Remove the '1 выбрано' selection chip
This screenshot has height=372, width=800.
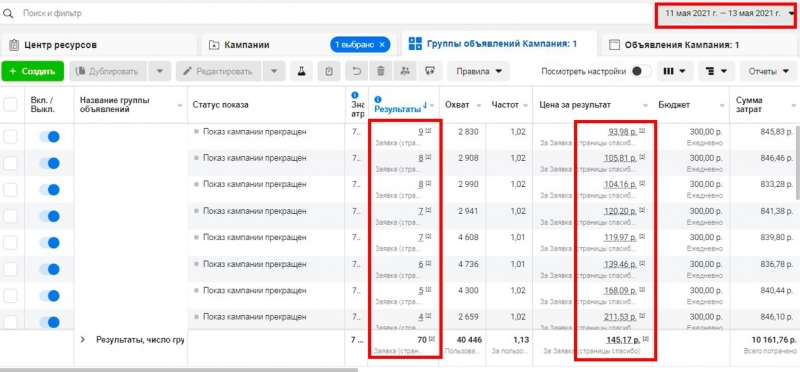tap(382, 45)
